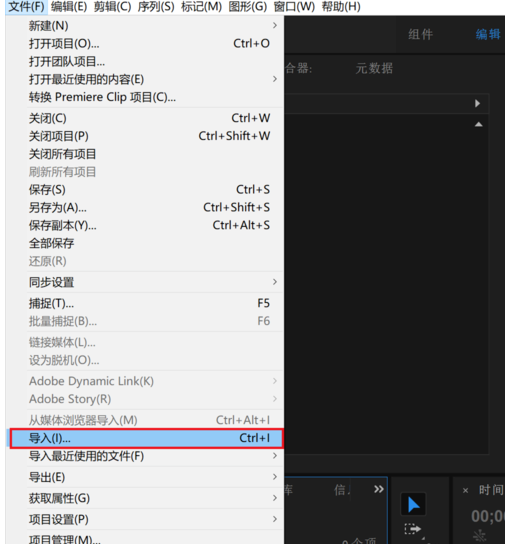Open the 图形(G) menu
This screenshot has height=544, width=505.
click(248, 7)
